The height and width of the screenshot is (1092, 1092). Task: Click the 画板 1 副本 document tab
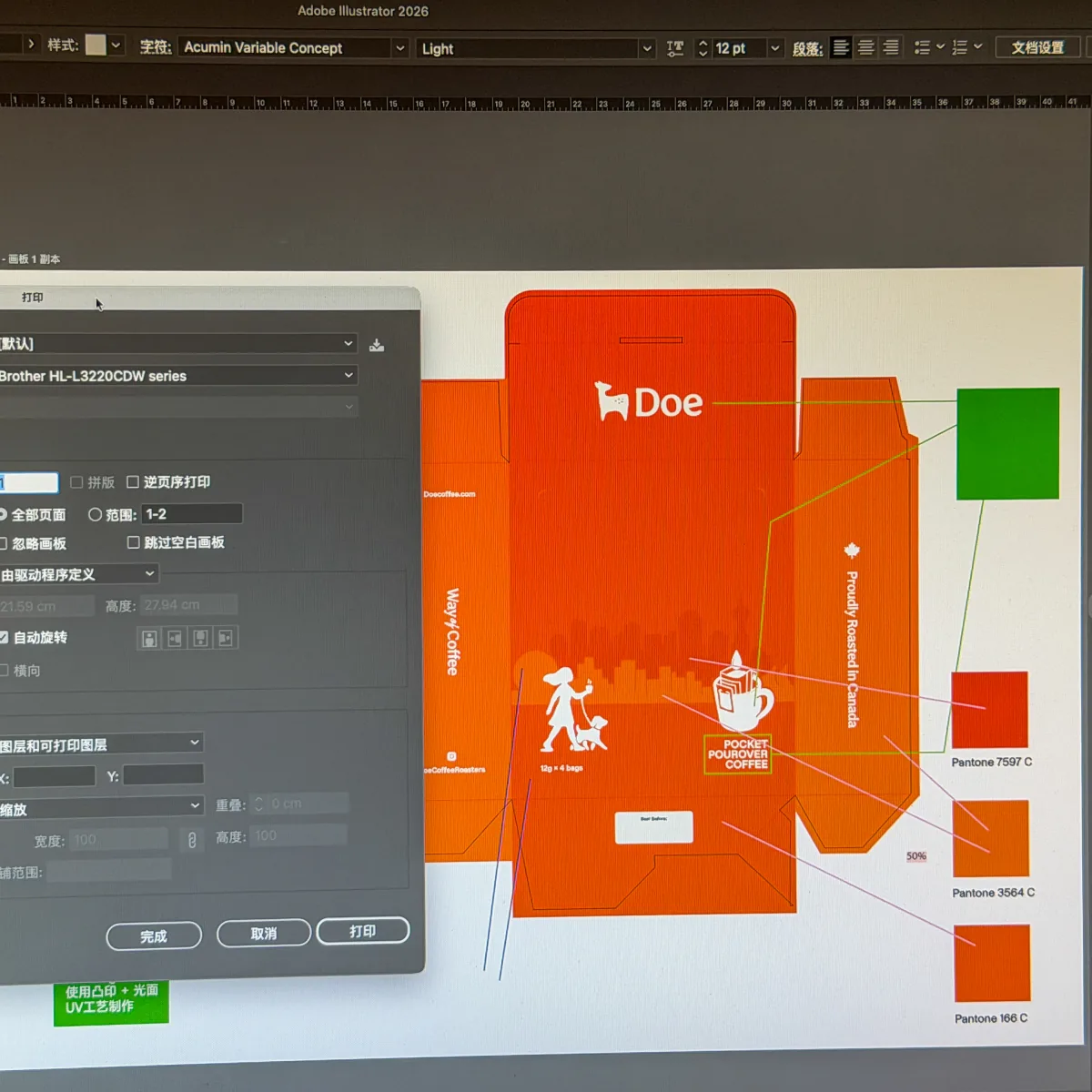[33, 259]
